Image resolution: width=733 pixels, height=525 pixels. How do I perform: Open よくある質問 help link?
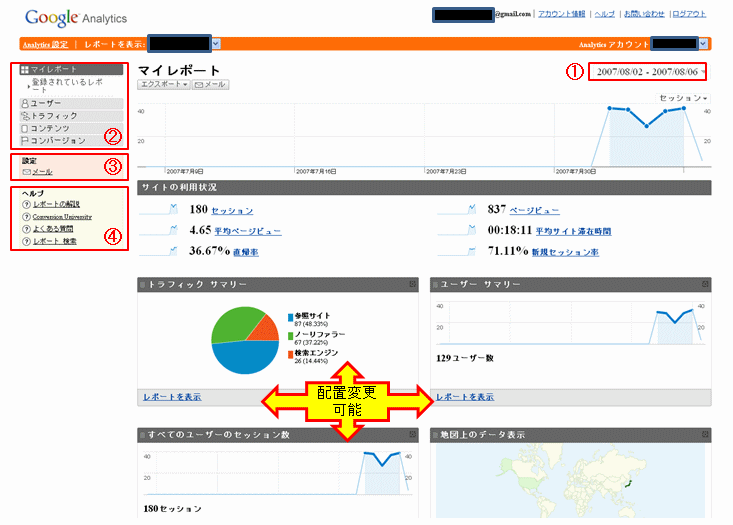pos(53,229)
